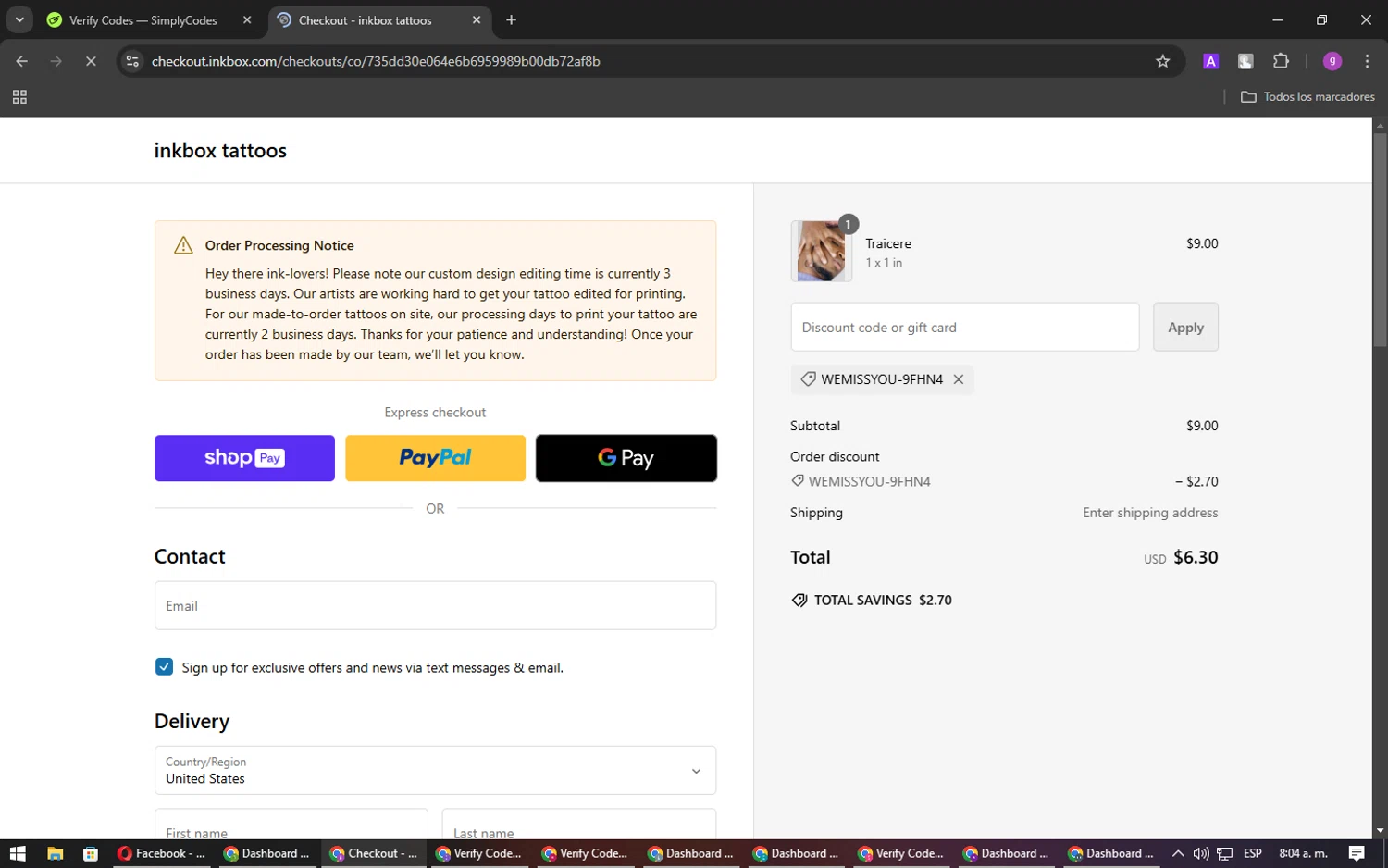Open a new browser tab
This screenshot has height=868, width=1388.
pyautogui.click(x=511, y=20)
